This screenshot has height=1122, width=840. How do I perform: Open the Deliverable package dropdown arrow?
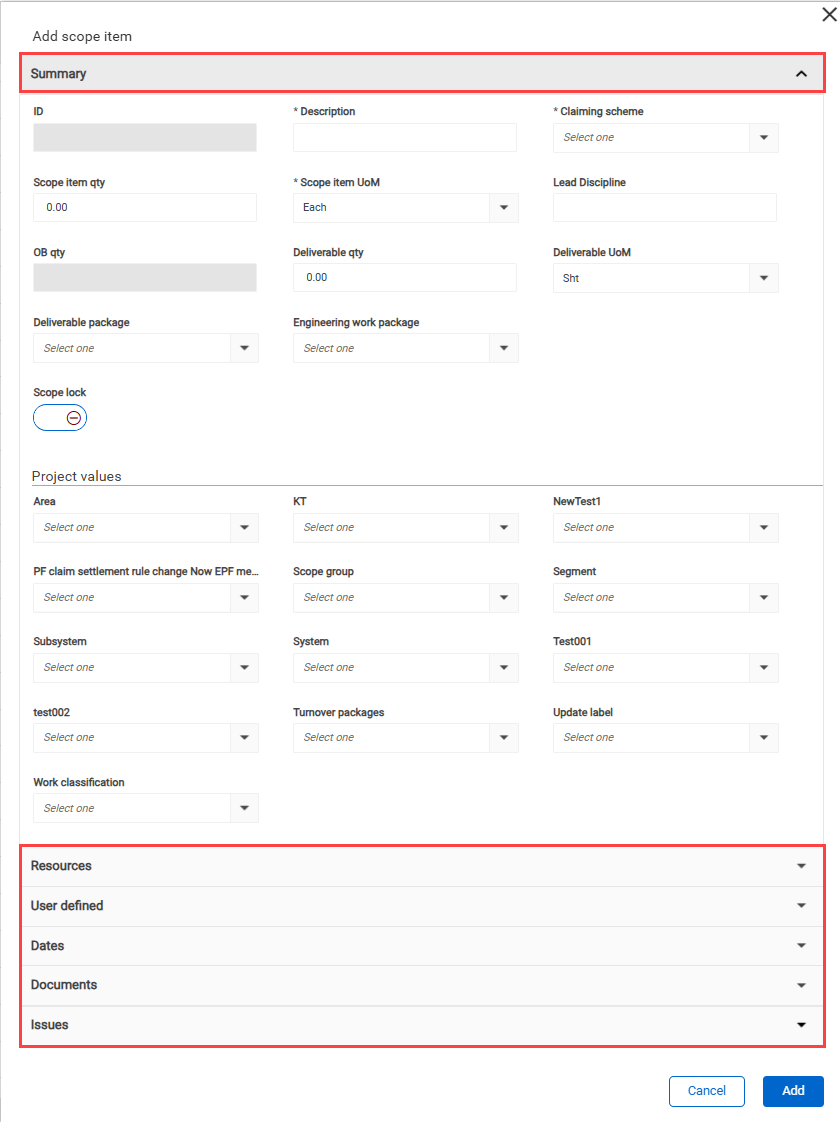(244, 348)
